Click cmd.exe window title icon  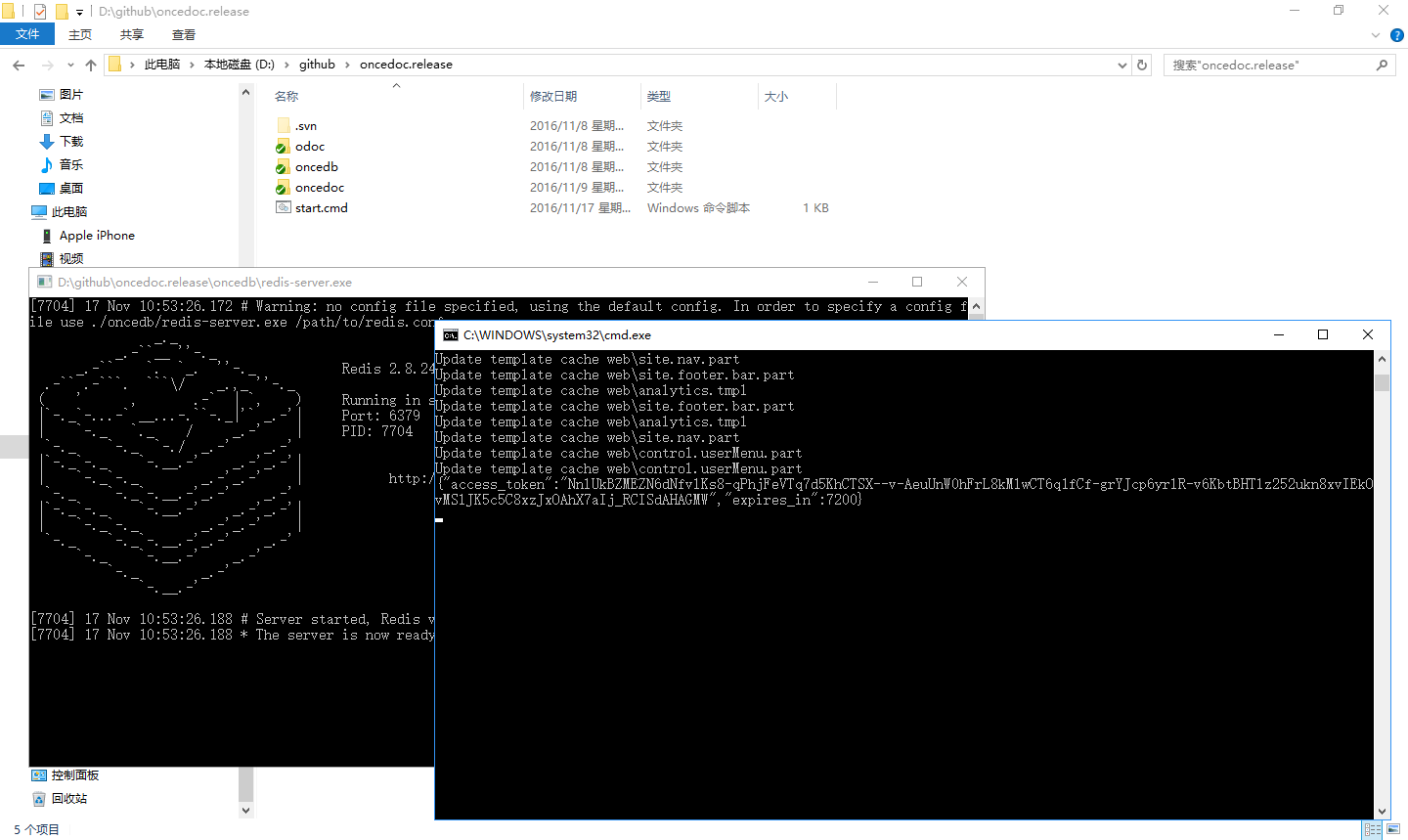450,334
